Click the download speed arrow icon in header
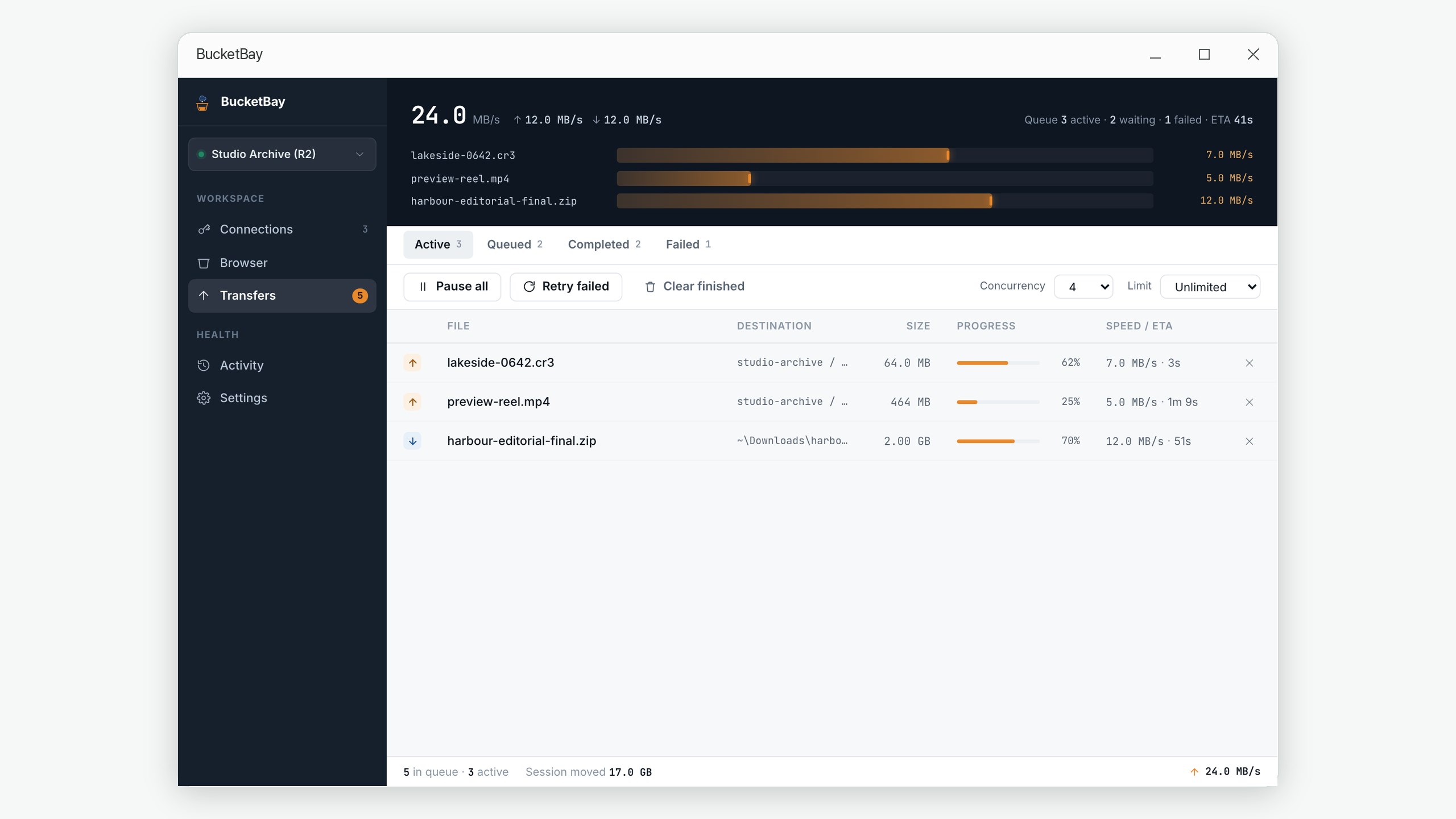Screen dimensions: 1456x819 click(596, 120)
